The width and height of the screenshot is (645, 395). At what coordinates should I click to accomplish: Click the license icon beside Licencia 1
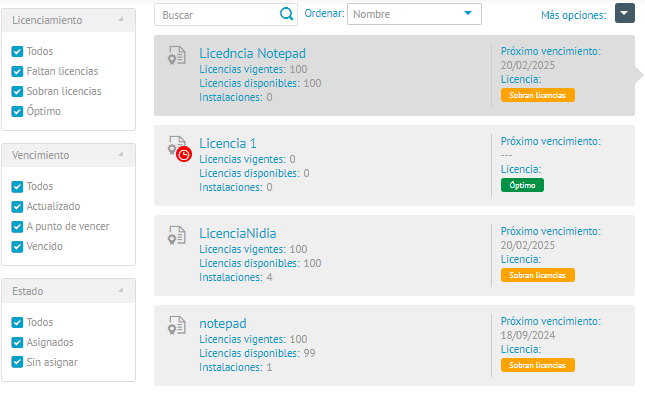click(177, 145)
